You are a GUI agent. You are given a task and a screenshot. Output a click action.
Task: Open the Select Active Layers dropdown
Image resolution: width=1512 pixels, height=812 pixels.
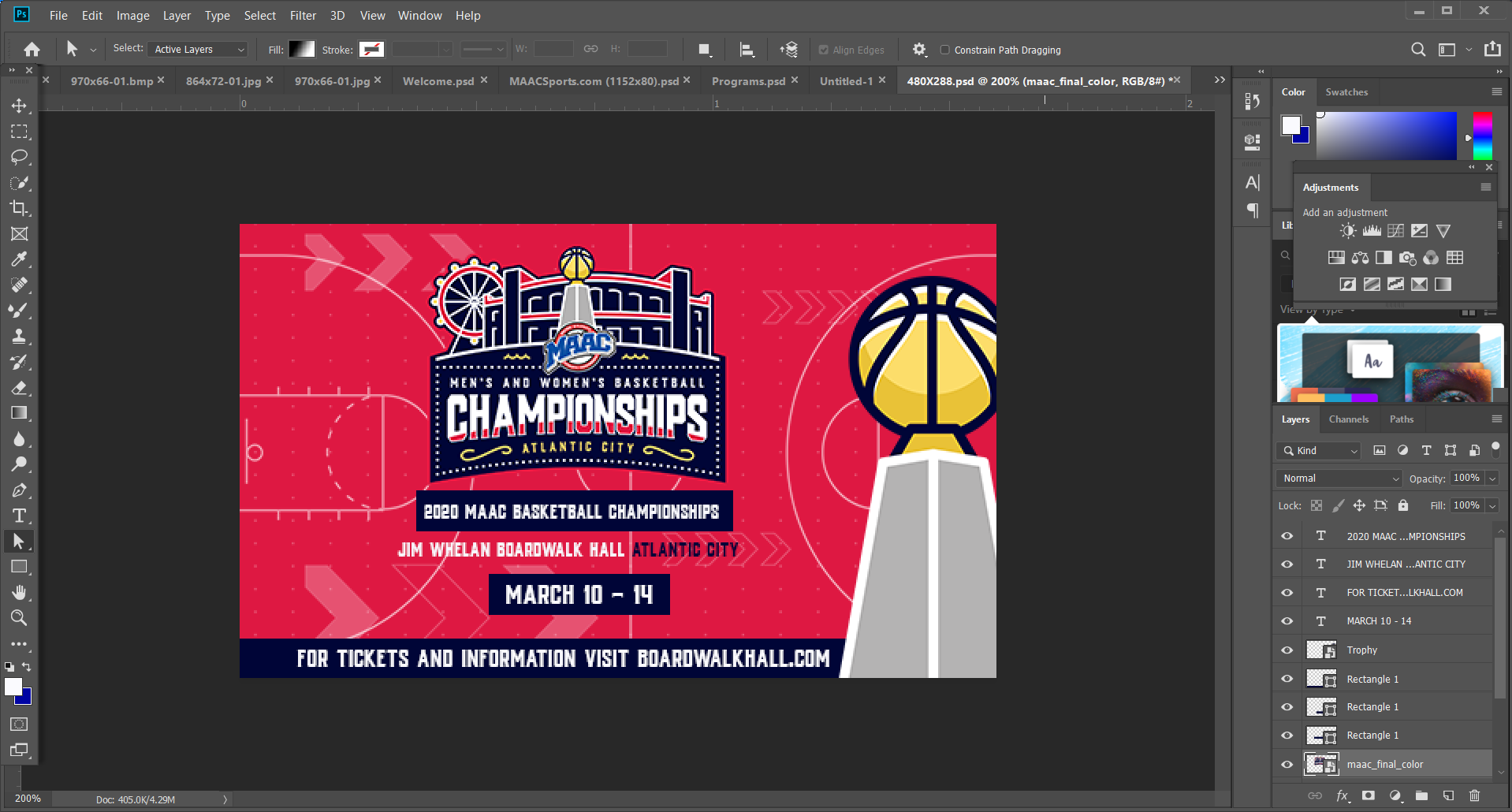click(x=198, y=50)
